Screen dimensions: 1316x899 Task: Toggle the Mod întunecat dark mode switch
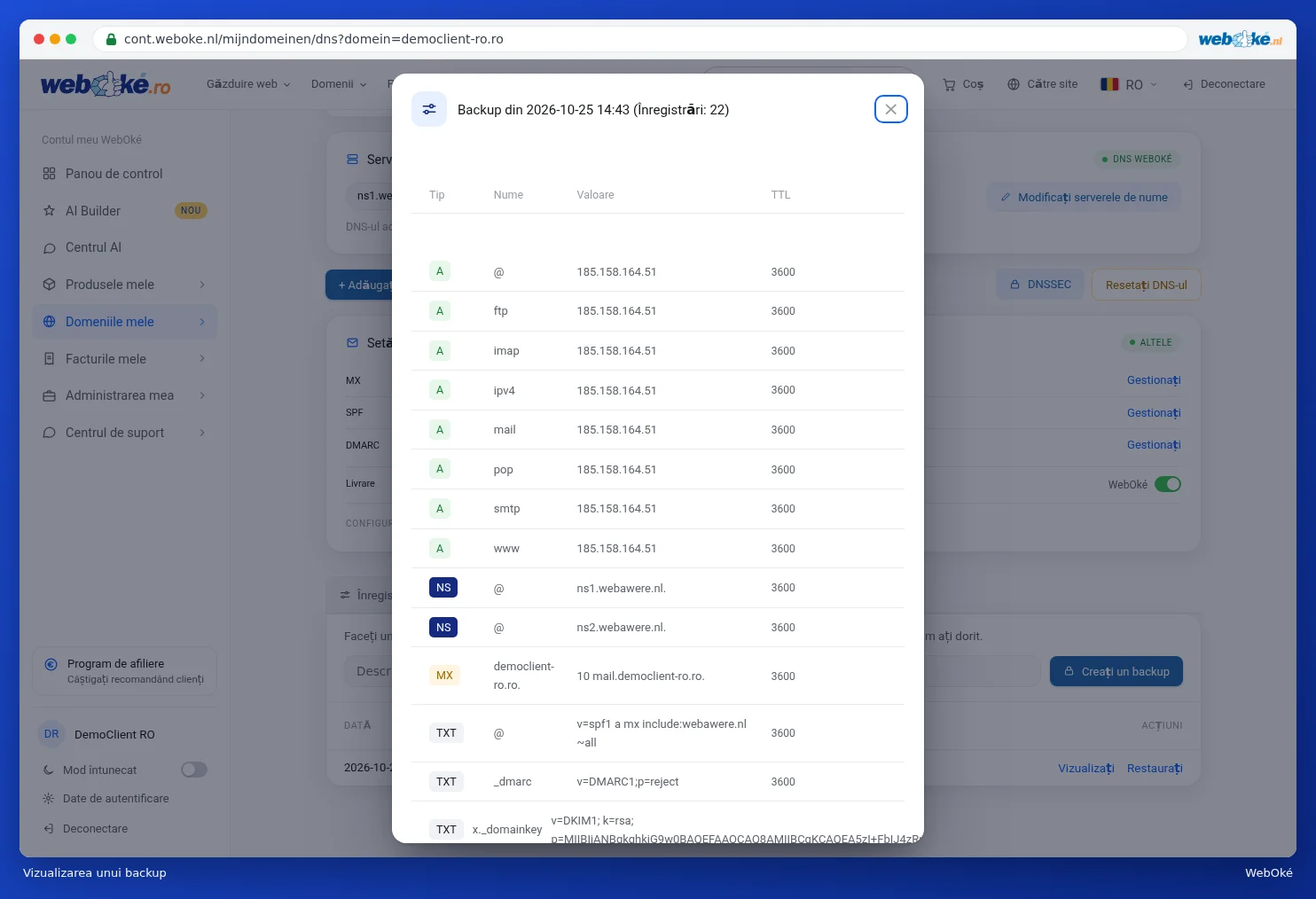coord(194,770)
